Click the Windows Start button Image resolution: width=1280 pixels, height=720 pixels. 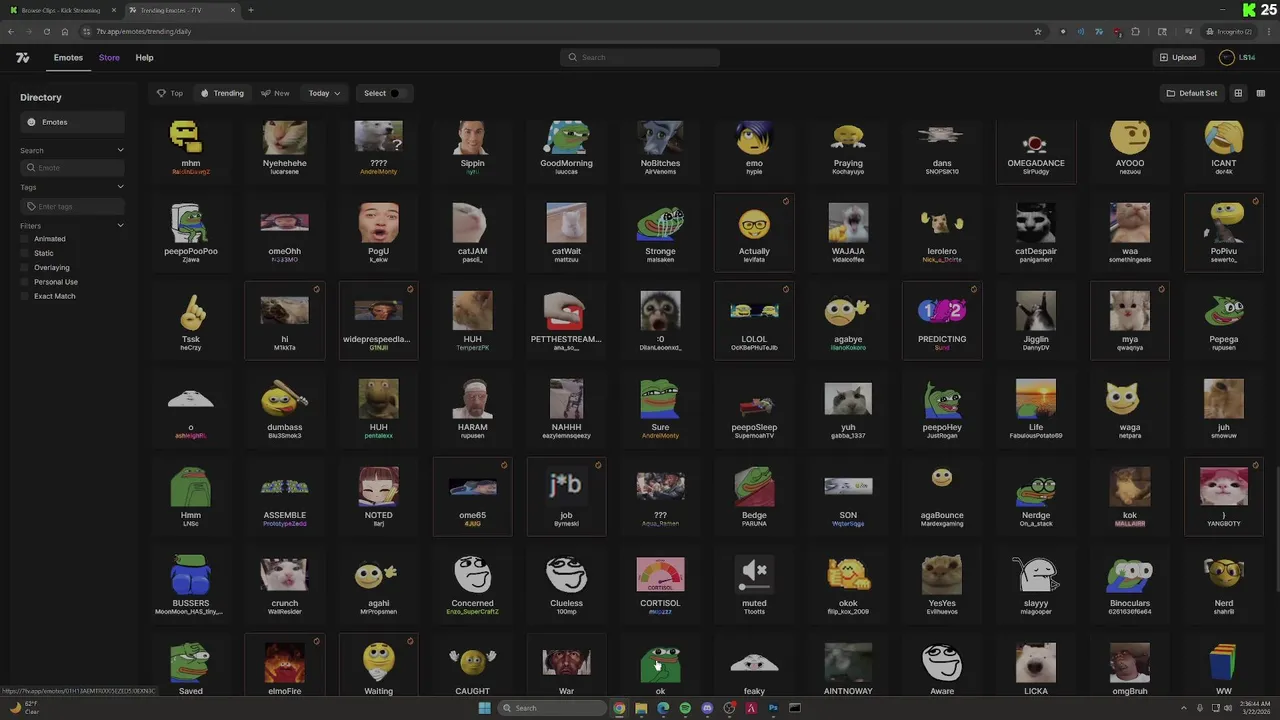pyautogui.click(x=485, y=708)
